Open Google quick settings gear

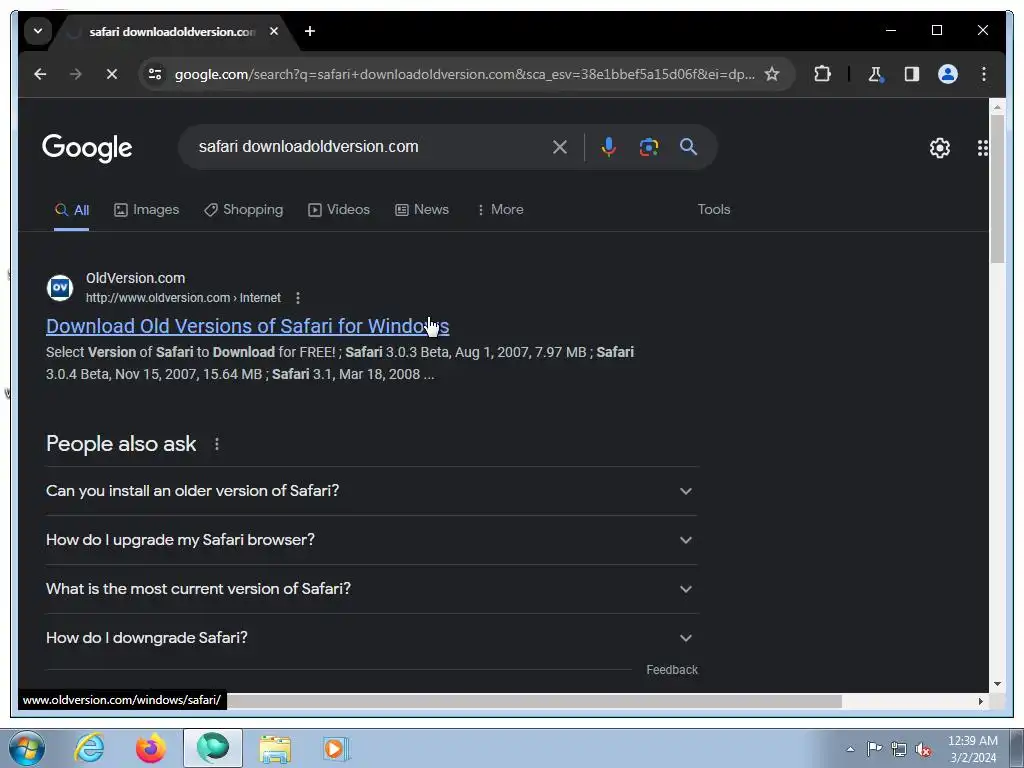coord(940,148)
